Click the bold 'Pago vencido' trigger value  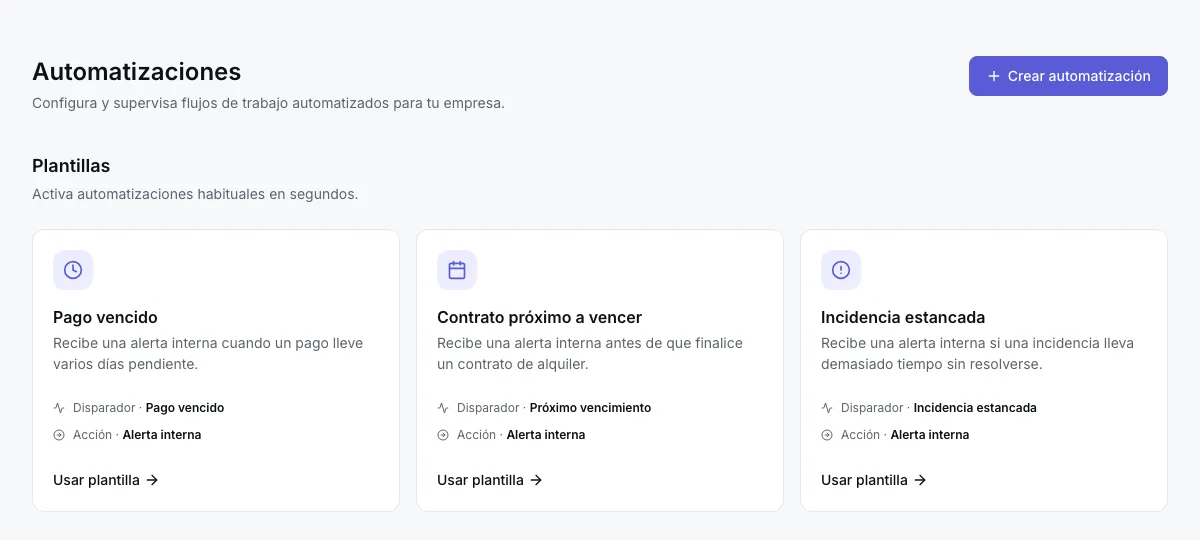tap(185, 408)
